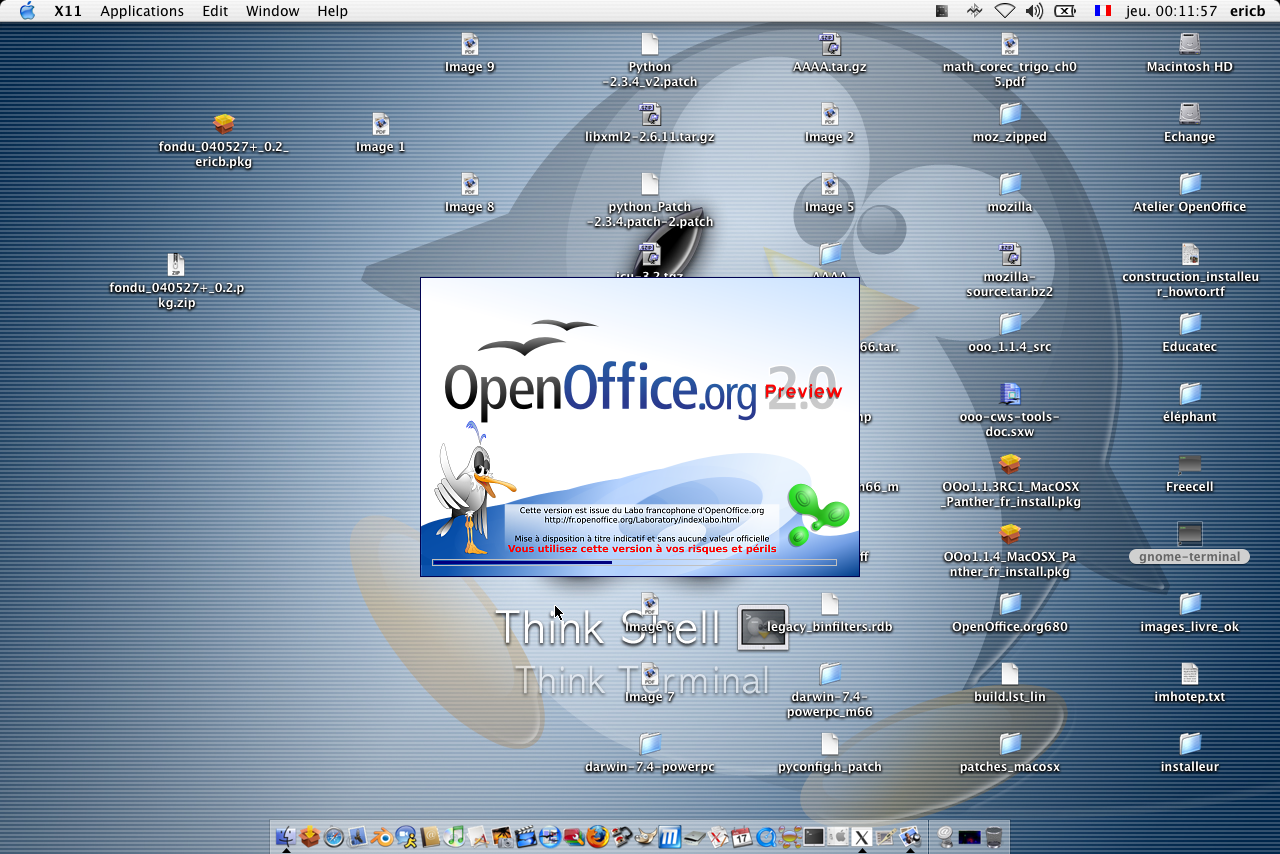Image resolution: width=1280 pixels, height=854 pixels.
Task: Open the French flag input menu
Action: [1103, 11]
